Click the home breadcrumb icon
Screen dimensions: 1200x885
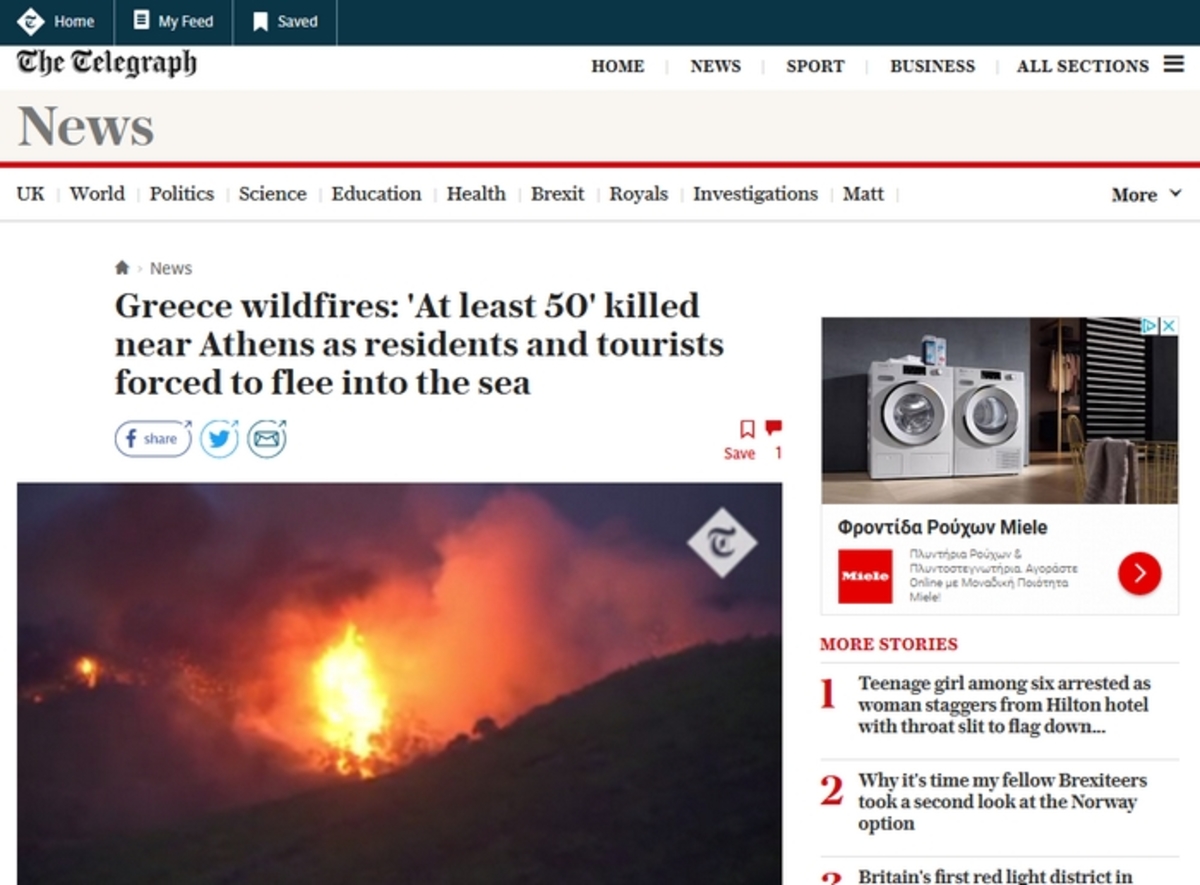pos(122,268)
